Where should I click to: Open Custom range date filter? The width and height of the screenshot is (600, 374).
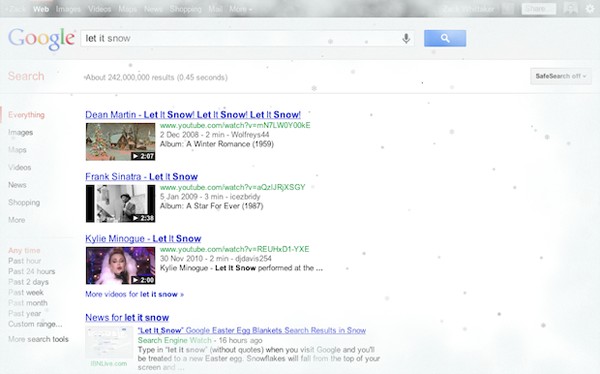click(35, 324)
